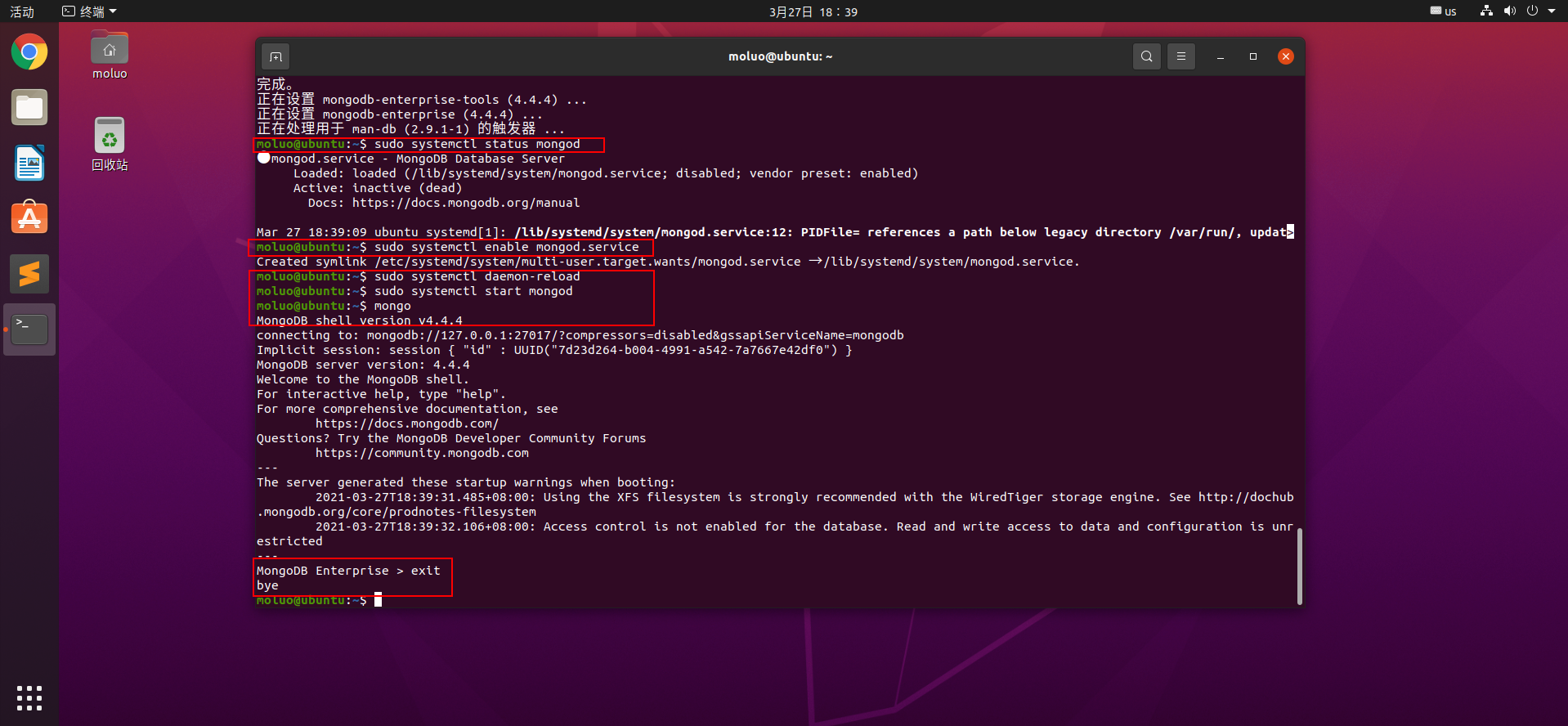Click the terminal search button
1568x726 pixels.
(x=1147, y=56)
